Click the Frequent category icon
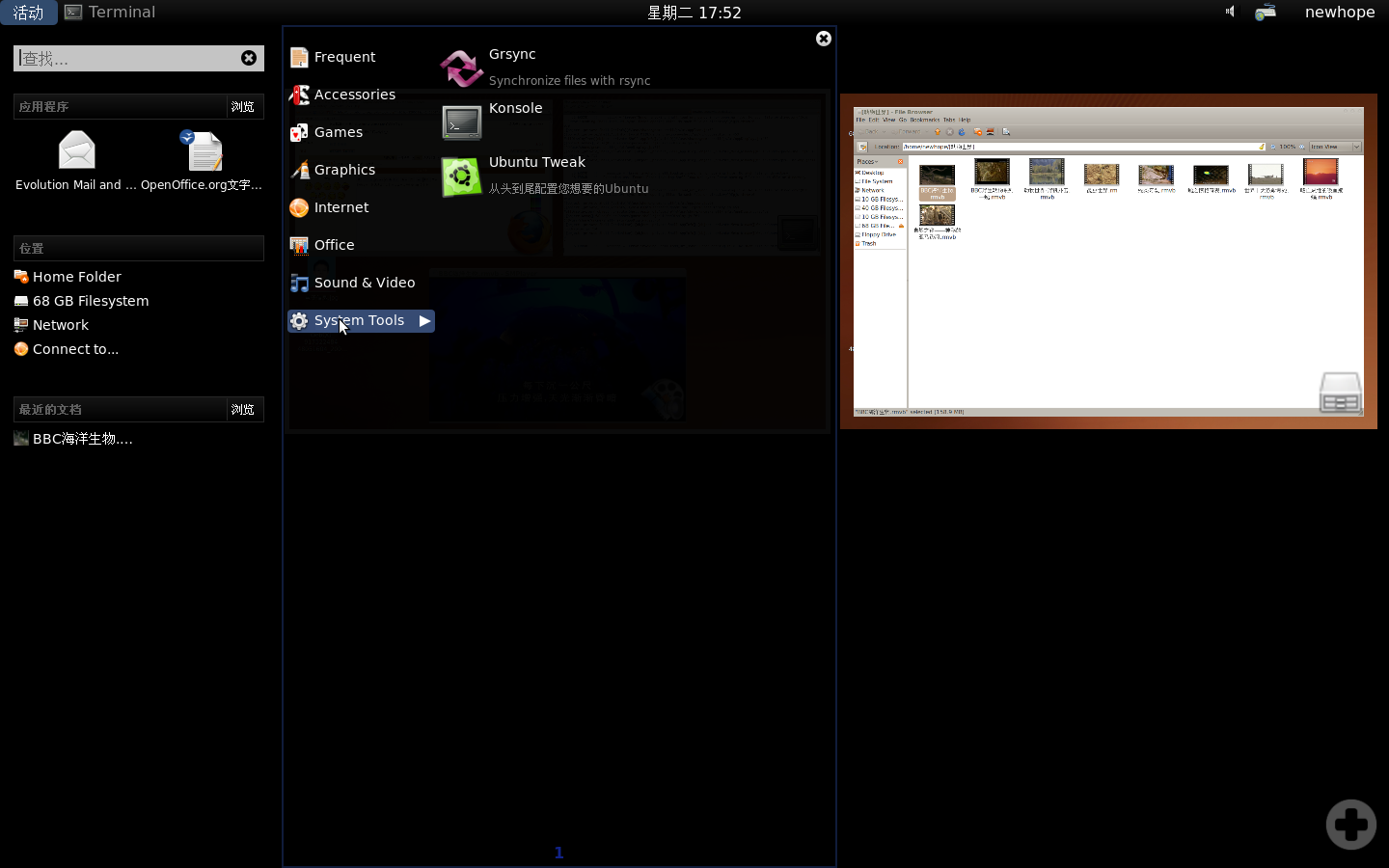Image resolution: width=1389 pixels, height=868 pixels. [299, 57]
